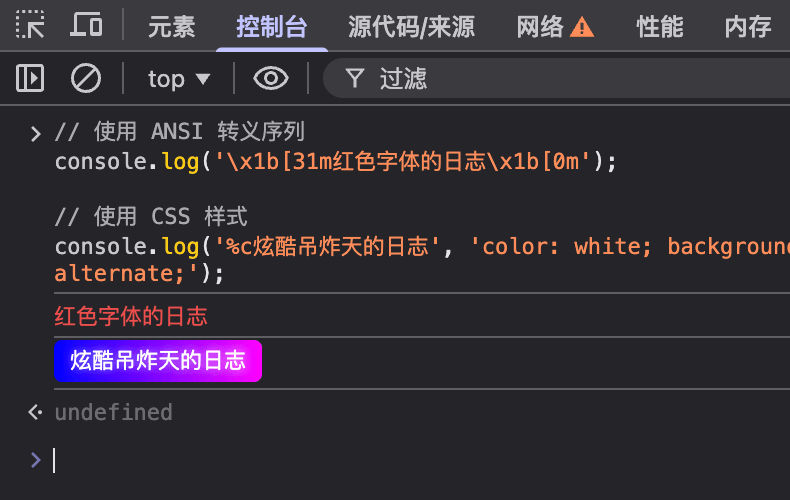Toggle the live expression eye icon

tap(271, 78)
